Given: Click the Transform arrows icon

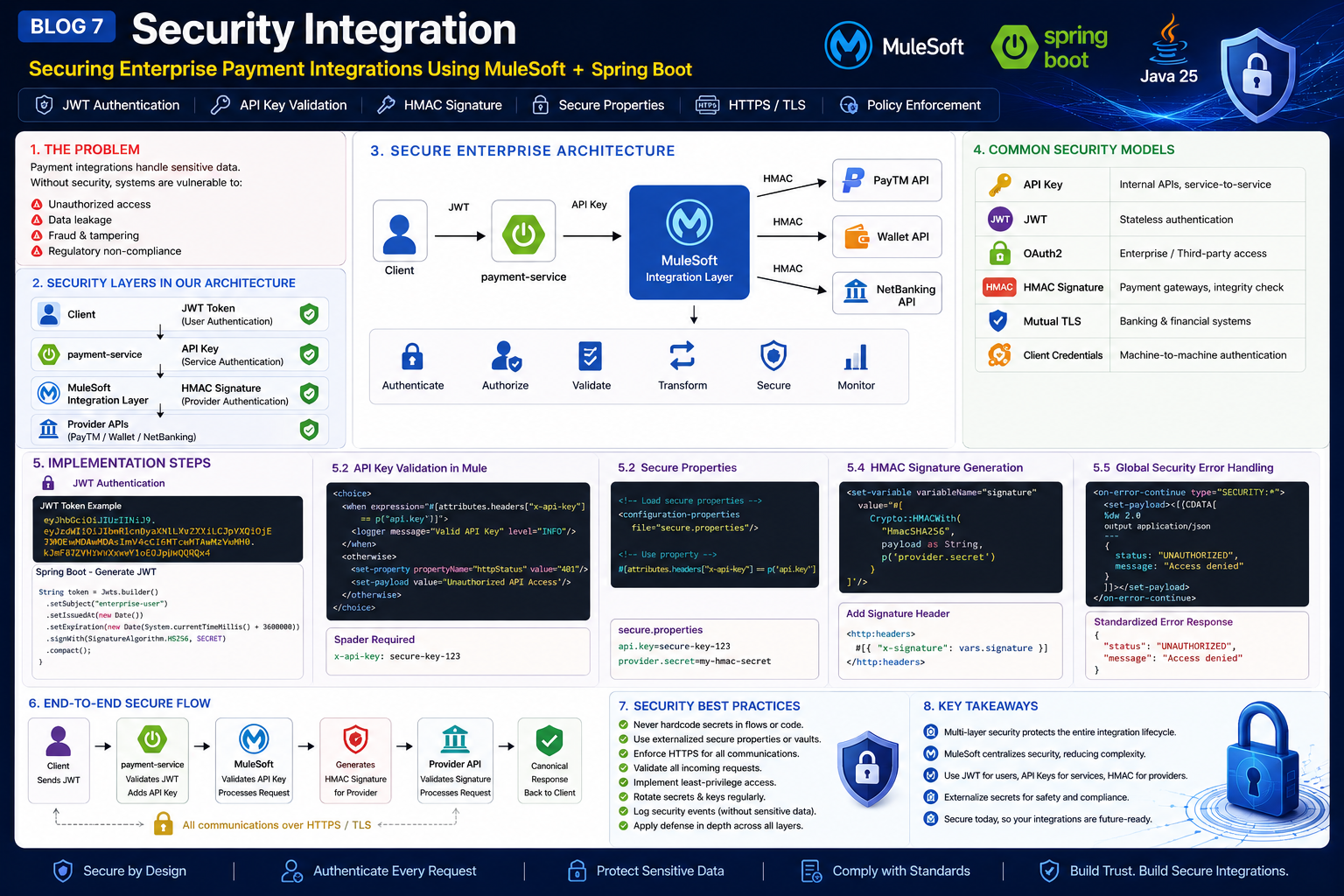Looking at the screenshot, I should click(x=682, y=356).
